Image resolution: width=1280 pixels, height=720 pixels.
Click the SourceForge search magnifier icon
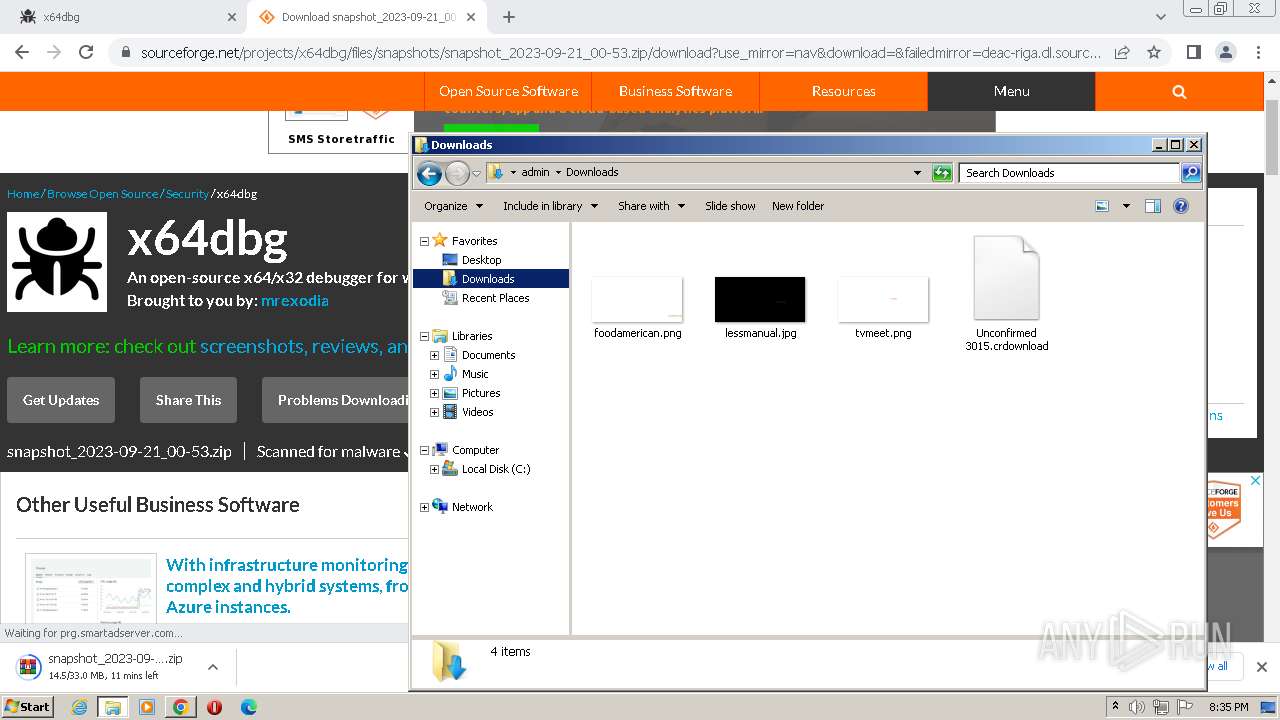coord(1179,91)
